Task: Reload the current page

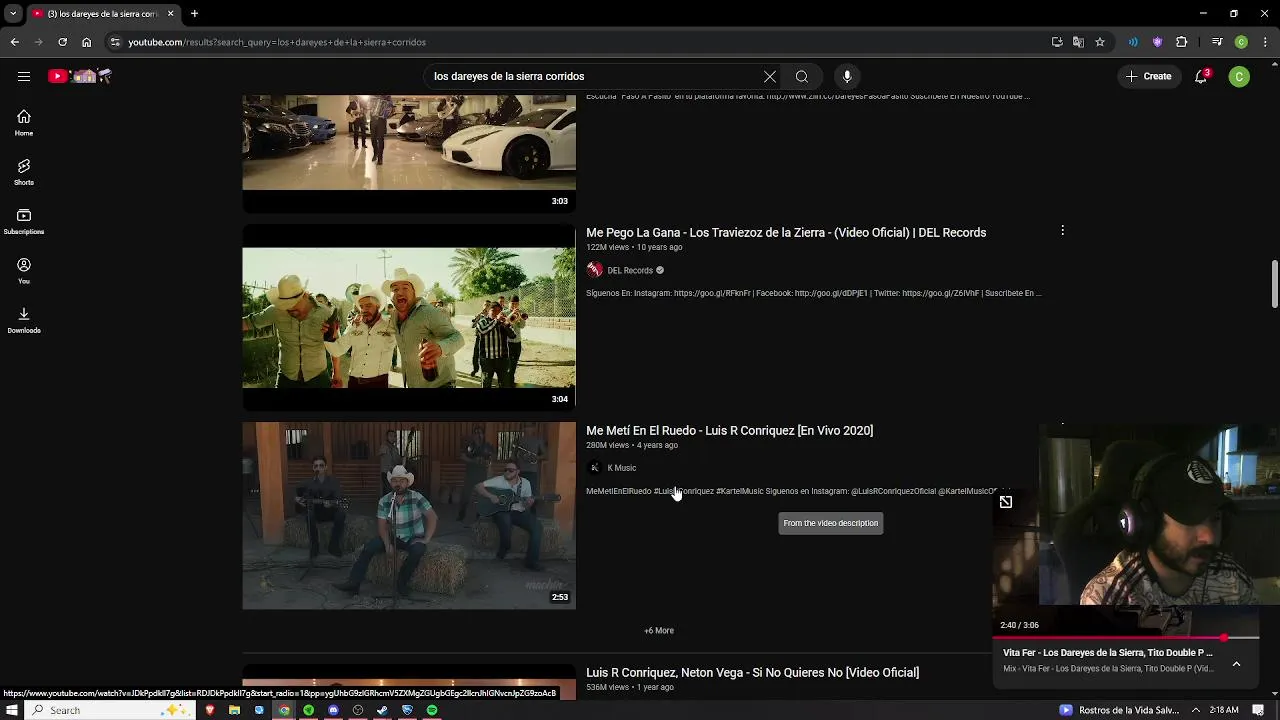Action: [62, 42]
